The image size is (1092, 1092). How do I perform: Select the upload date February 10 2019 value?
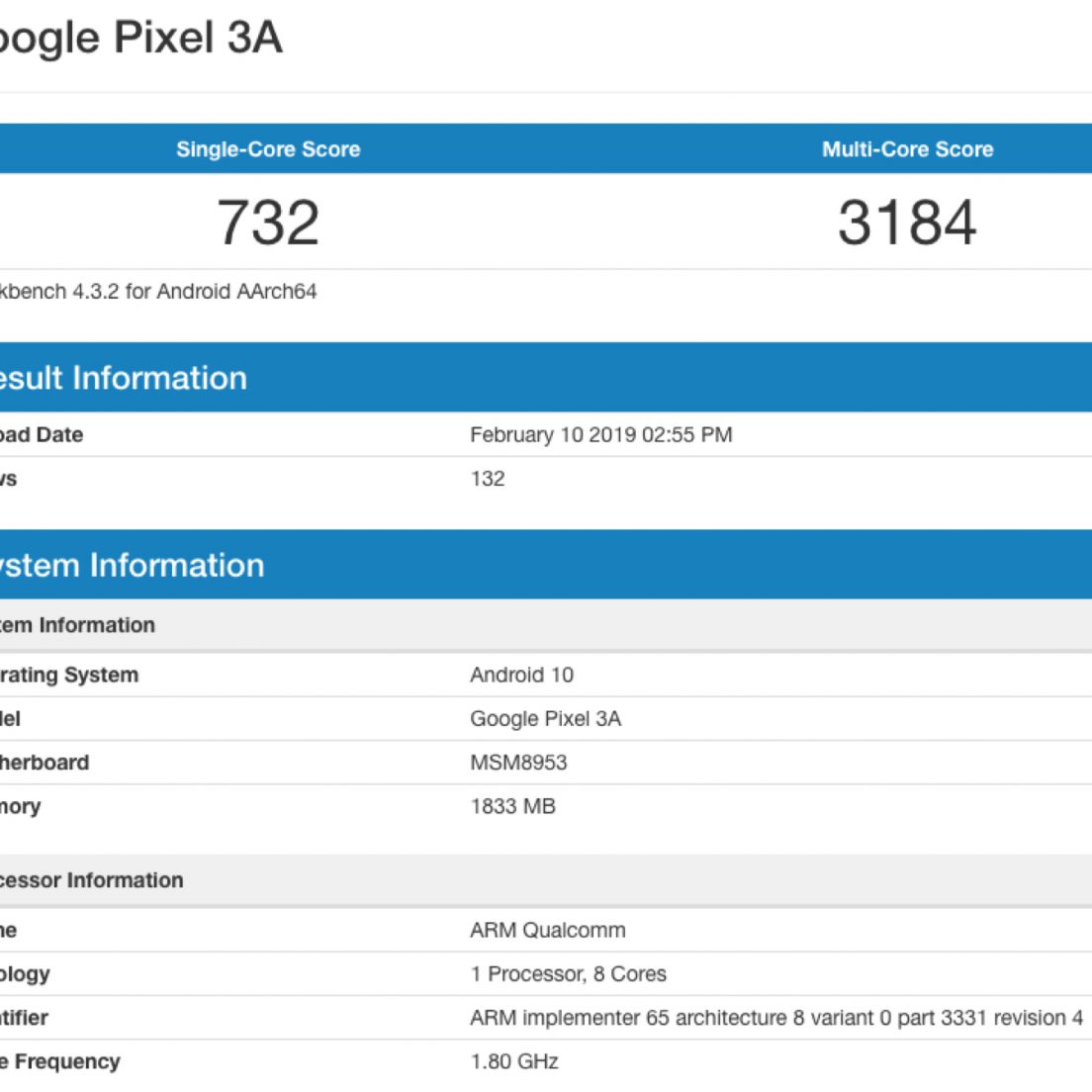600,435
